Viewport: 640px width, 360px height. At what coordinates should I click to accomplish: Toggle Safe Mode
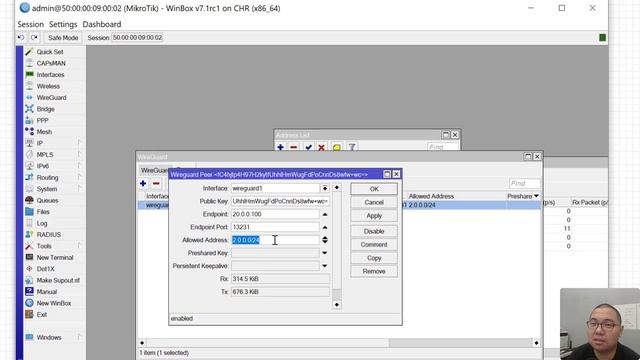click(63, 38)
